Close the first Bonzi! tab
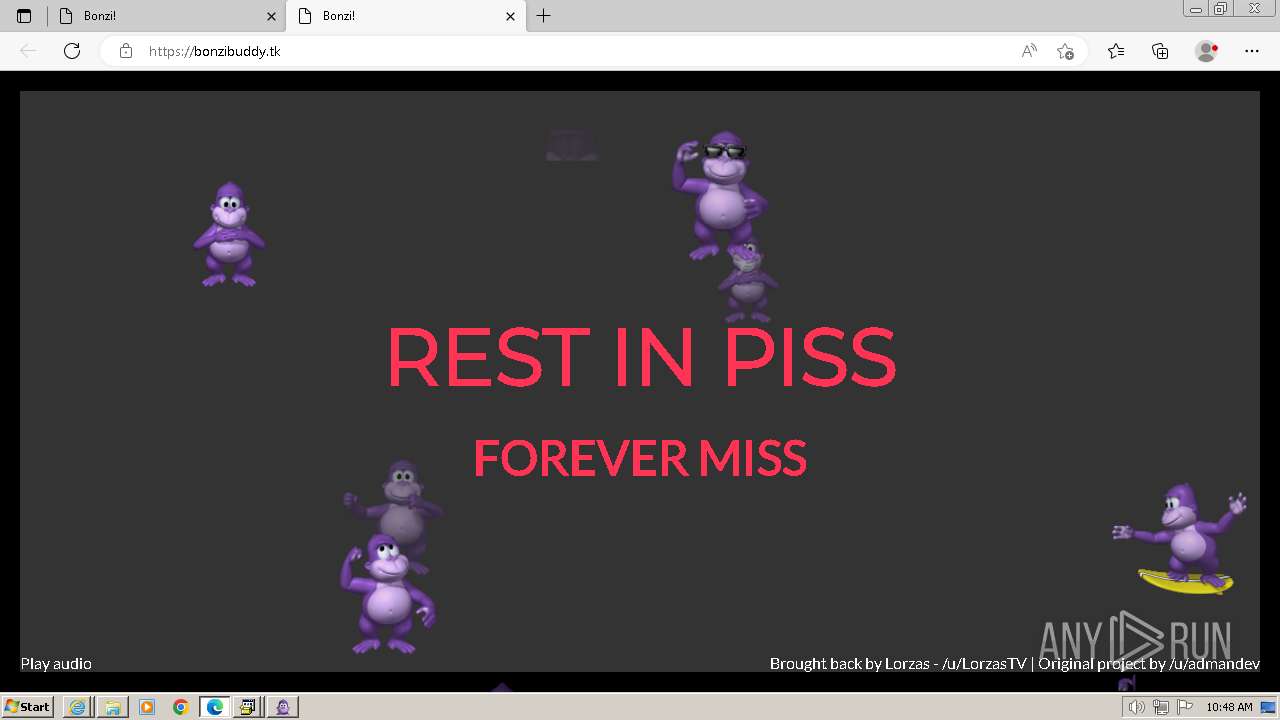This screenshot has height=720, width=1280. (271, 16)
